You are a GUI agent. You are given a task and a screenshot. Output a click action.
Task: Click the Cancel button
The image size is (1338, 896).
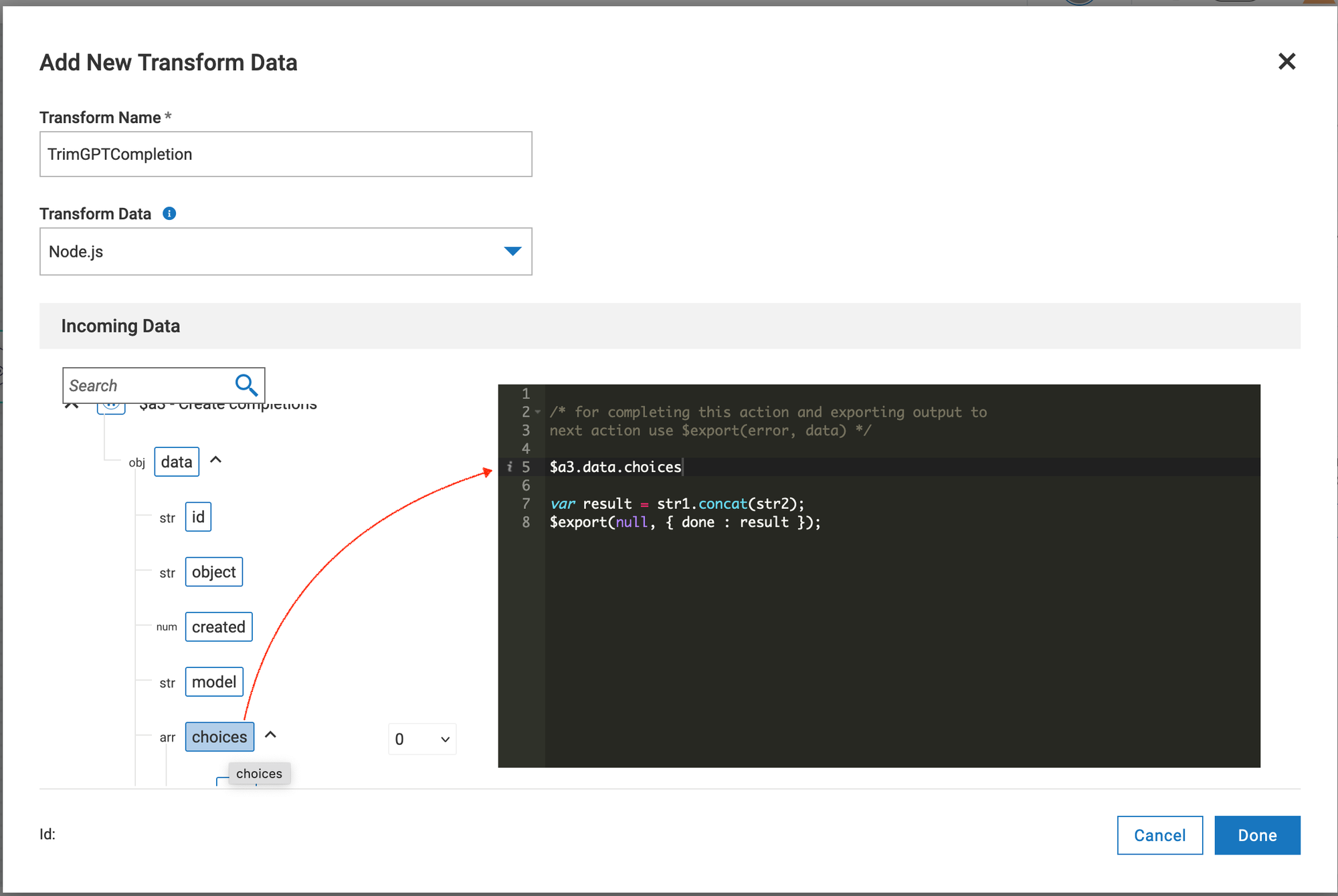[1159, 835]
